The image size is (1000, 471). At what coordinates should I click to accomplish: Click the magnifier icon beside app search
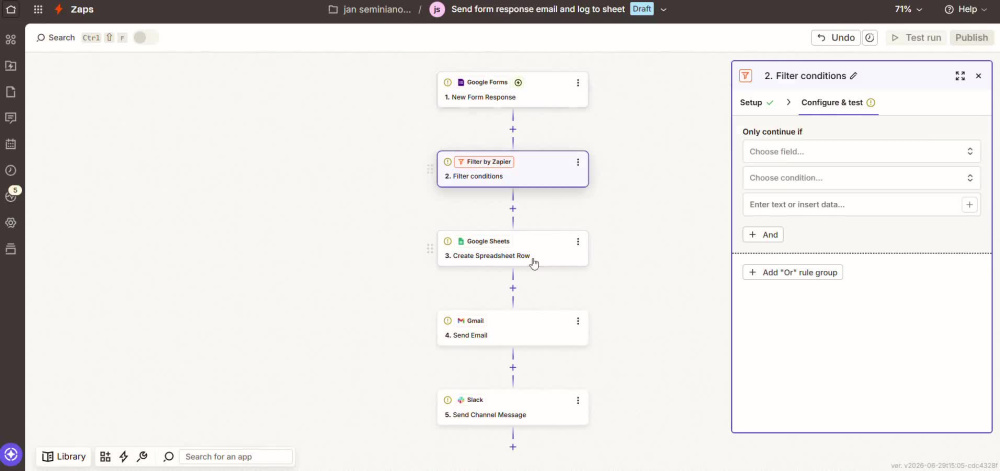click(x=168, y=456)
